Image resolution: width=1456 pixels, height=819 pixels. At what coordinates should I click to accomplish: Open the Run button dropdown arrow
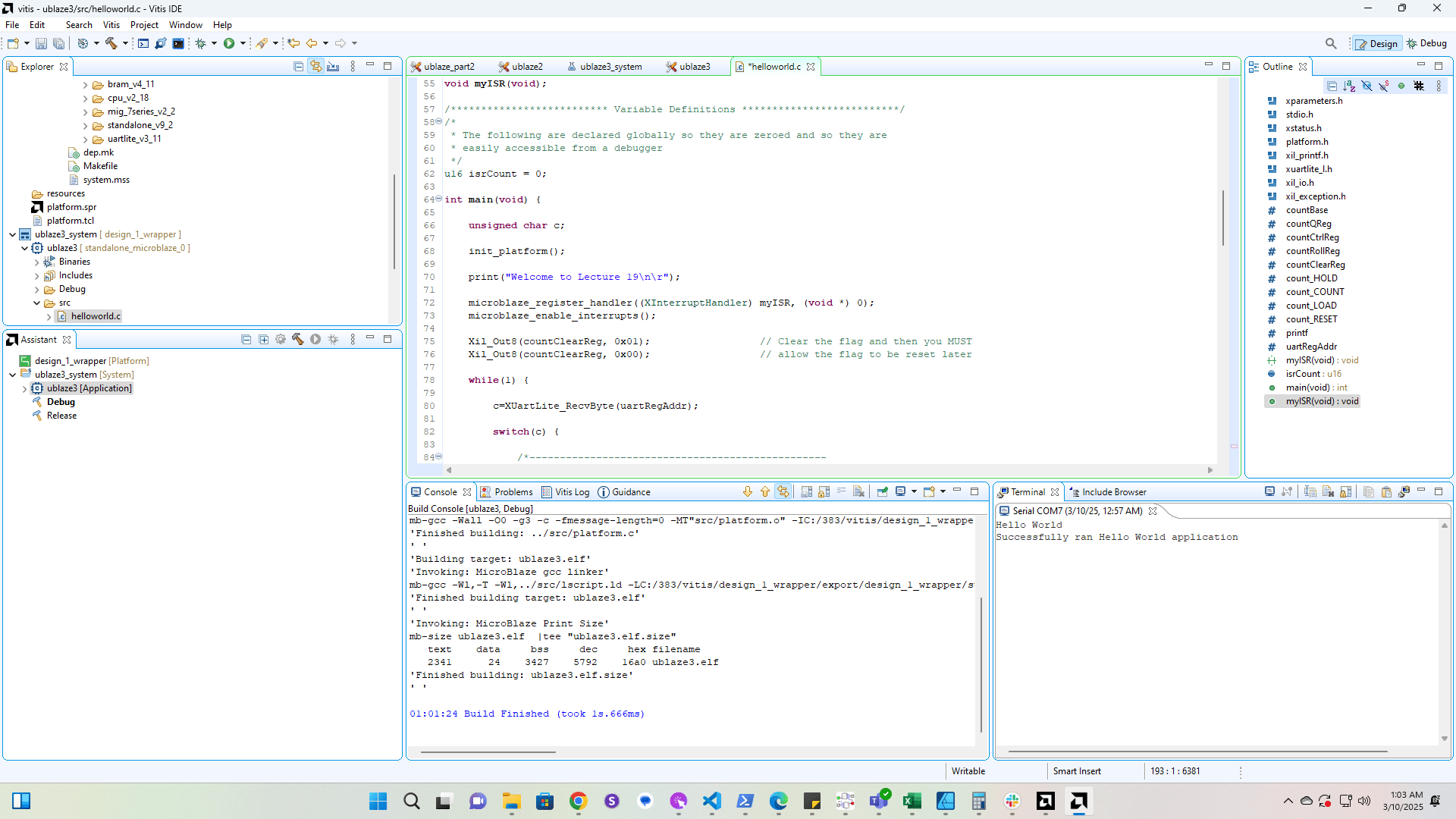[x=243, y=43]
